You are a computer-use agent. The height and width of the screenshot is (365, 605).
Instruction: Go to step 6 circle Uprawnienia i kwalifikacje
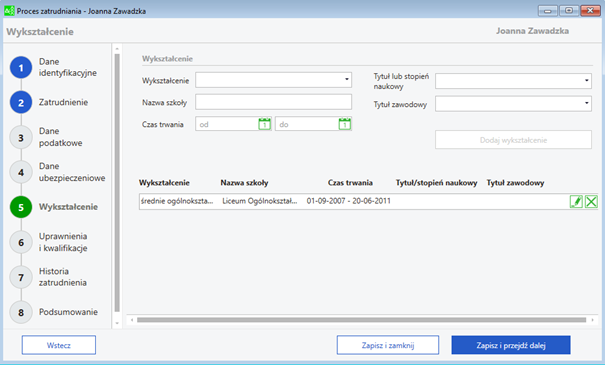pos(21,242)
